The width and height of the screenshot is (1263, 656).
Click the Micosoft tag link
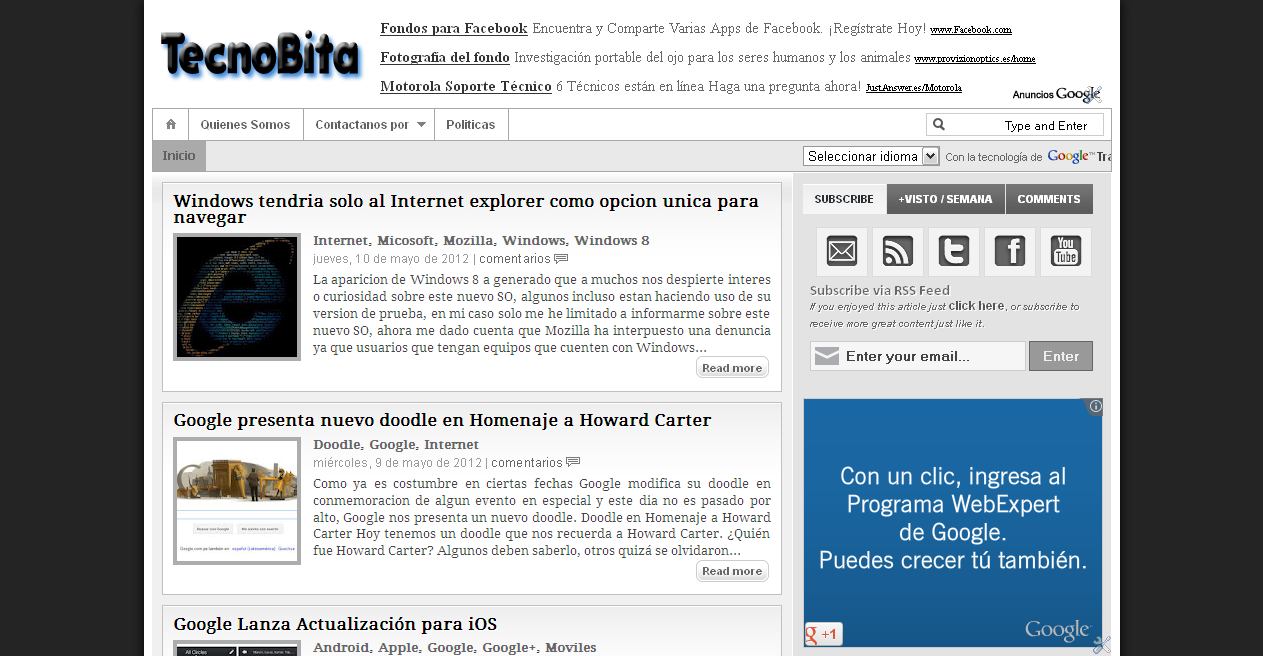(x=406, y=240)
